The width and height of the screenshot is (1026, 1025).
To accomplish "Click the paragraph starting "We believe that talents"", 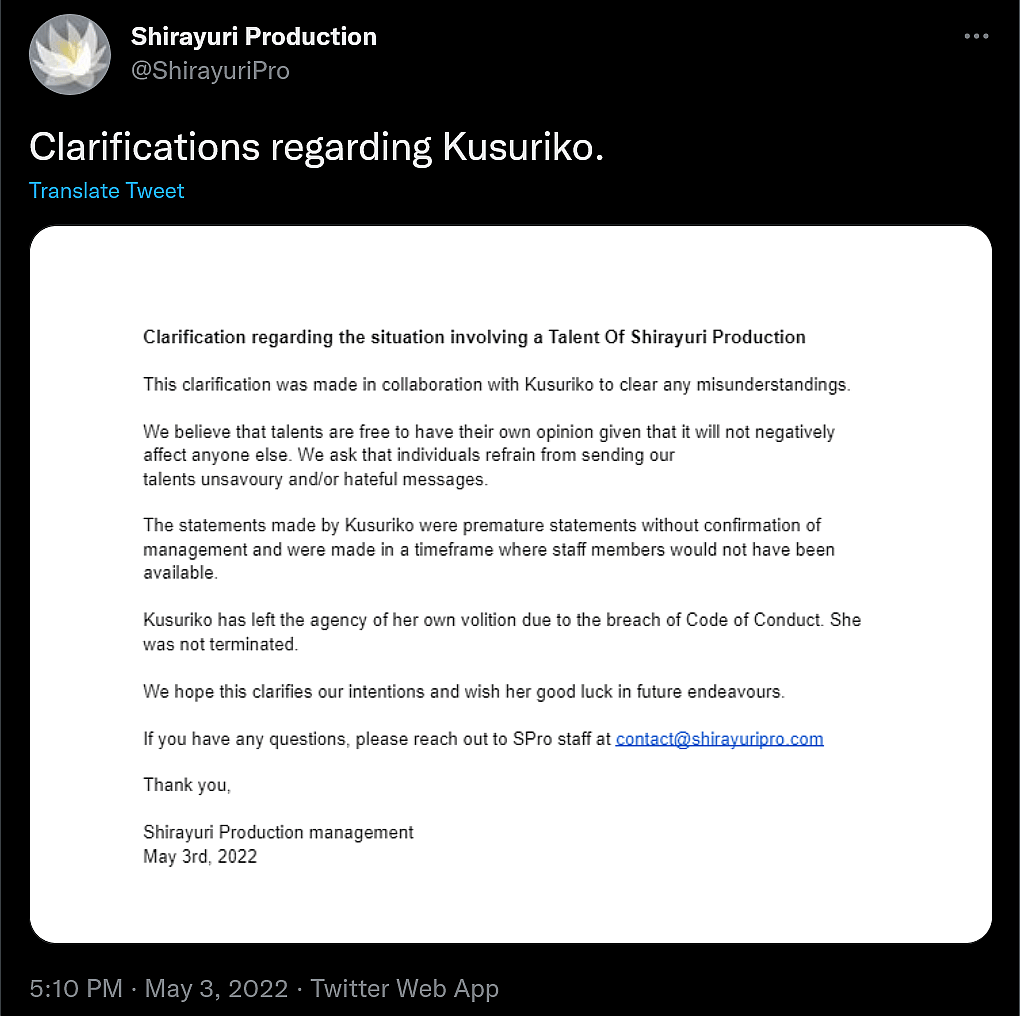I will pos(488,456).
